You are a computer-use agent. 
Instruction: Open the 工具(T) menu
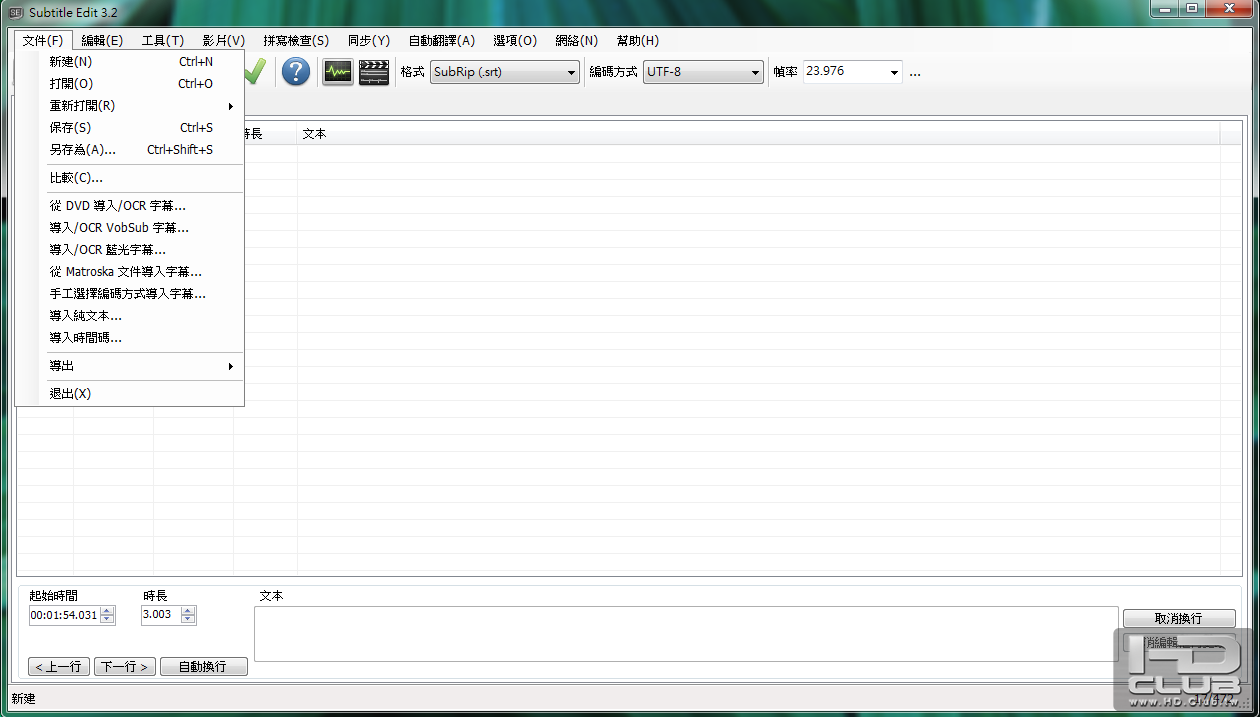coord(163,41)
